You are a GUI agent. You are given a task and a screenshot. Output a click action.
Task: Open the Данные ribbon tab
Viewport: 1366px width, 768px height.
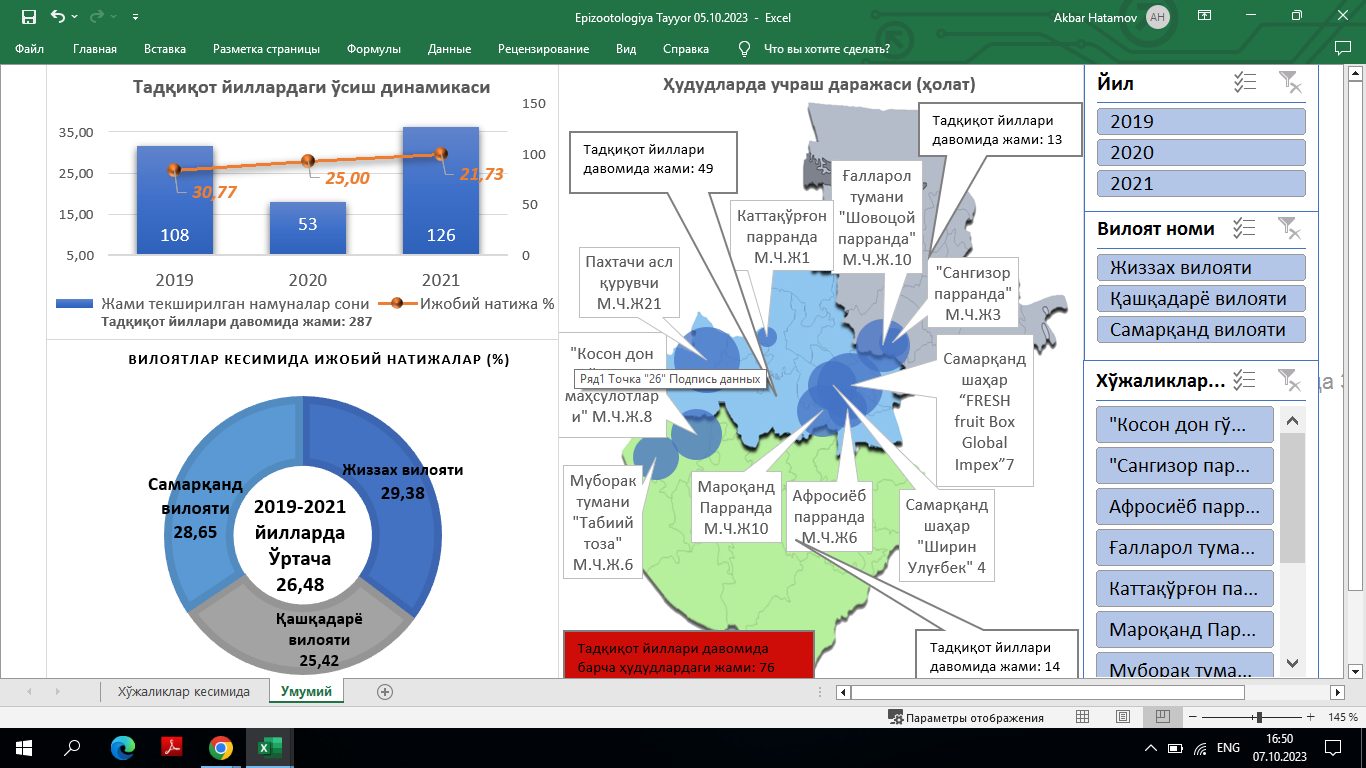click(x=449, y=48)
